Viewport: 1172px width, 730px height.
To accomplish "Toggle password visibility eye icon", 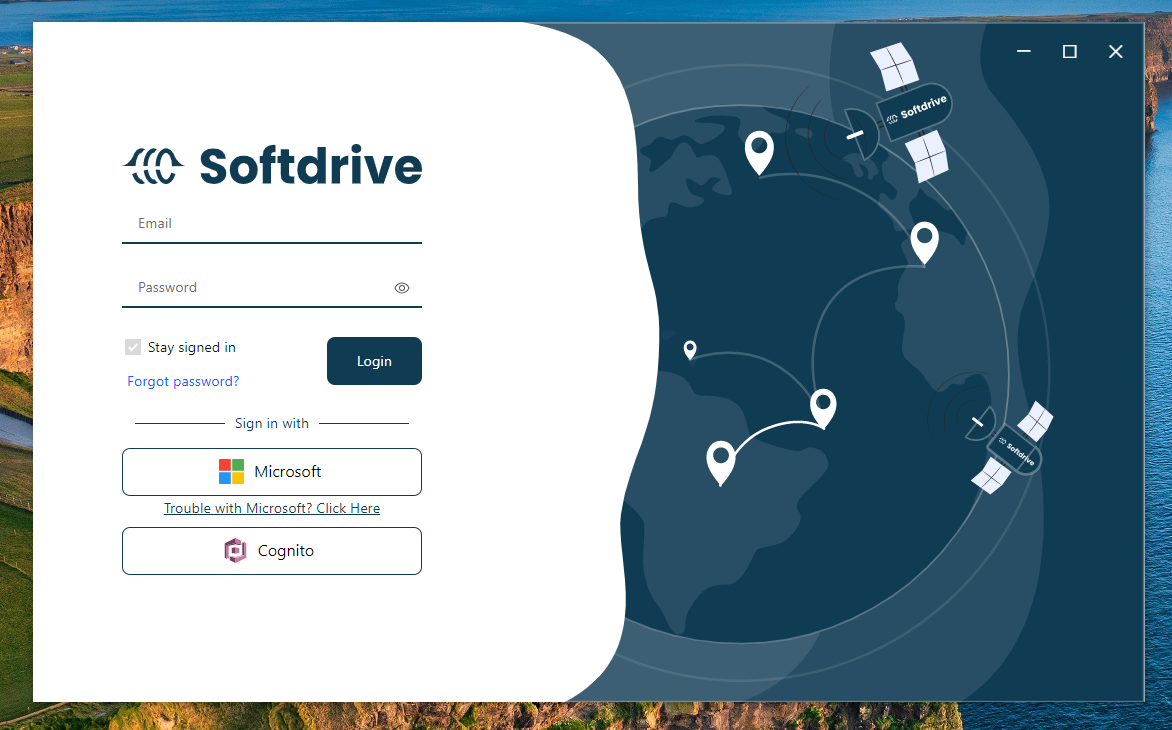I will point(402,288).
